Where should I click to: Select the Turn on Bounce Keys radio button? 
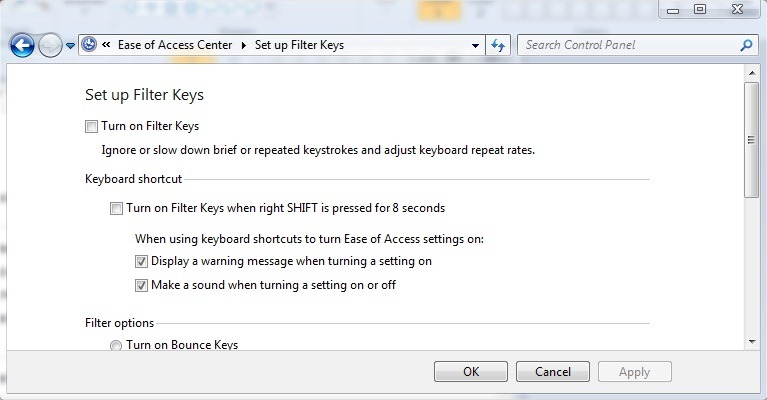pos(117,346)
